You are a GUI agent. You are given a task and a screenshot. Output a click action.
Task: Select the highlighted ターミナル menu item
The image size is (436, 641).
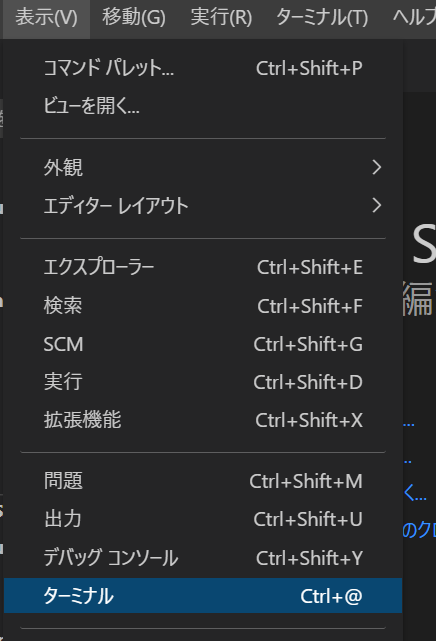pos(203,596)
